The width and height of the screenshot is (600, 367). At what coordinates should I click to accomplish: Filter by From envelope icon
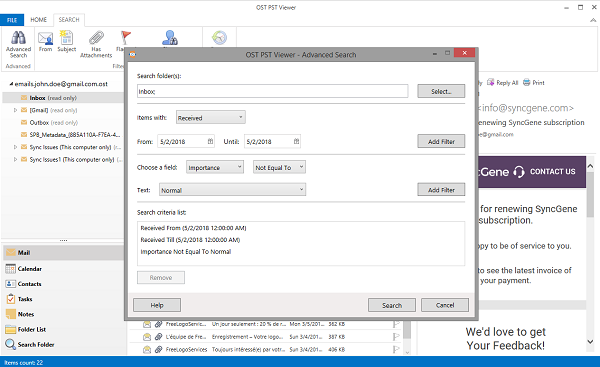(x=45, y=41)
